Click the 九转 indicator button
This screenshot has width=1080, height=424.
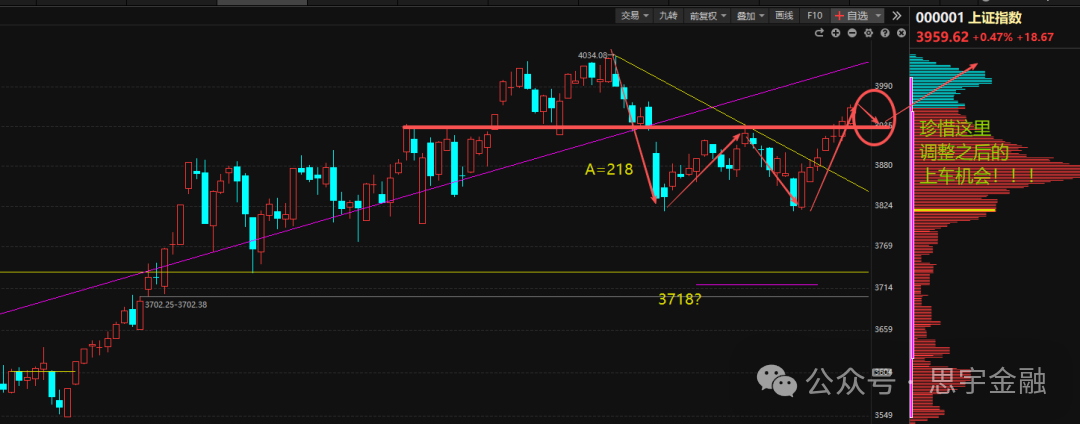coord(668,16)
